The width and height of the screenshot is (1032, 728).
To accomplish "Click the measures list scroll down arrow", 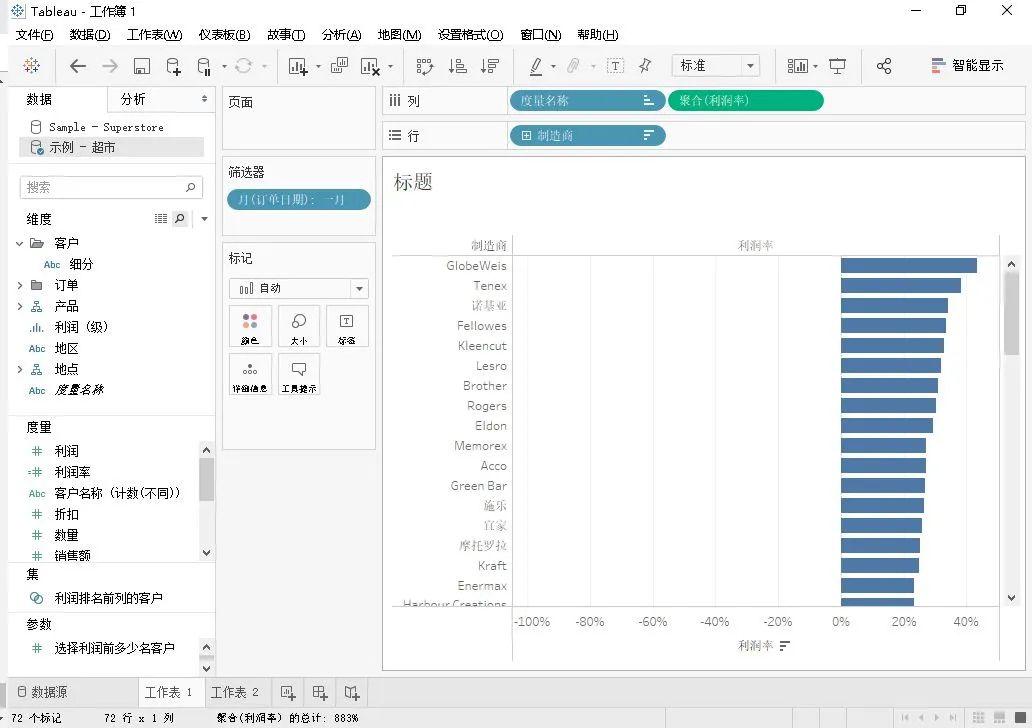I will [x=207, y=553].
